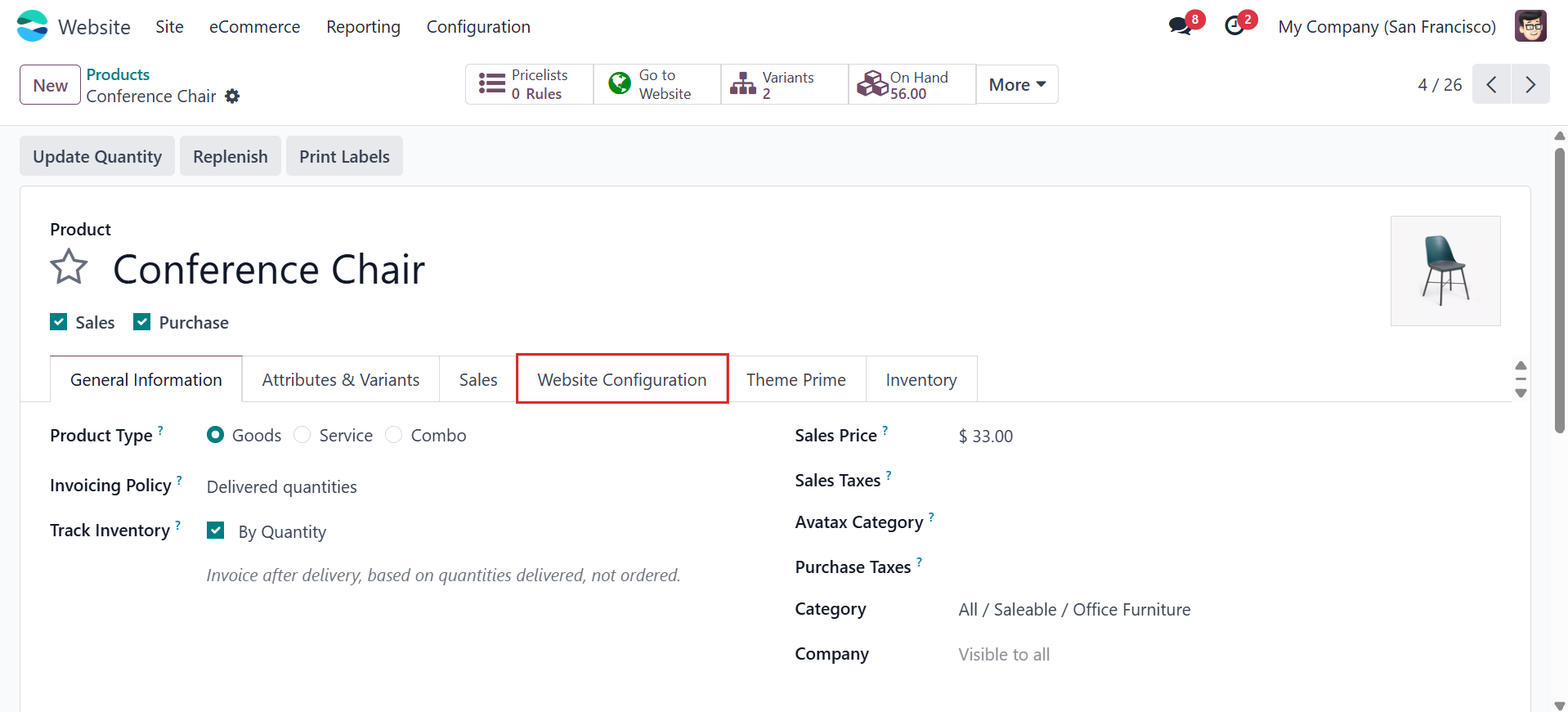The height and width of the screenshot is (712, 1568).
Task: Click the Update Quantity button
Action: coord(97,156)
